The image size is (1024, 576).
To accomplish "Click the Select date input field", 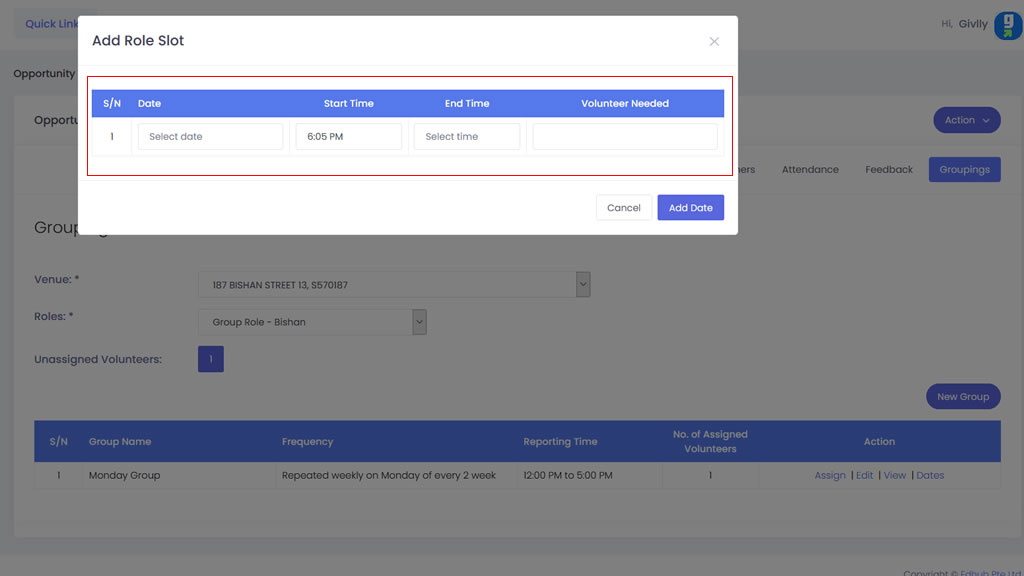I will (210, 137).
